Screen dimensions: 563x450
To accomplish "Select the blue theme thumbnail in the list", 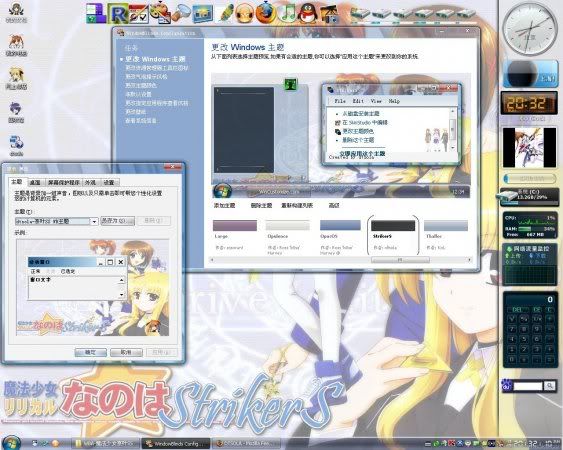I will [x=340, y=225].
